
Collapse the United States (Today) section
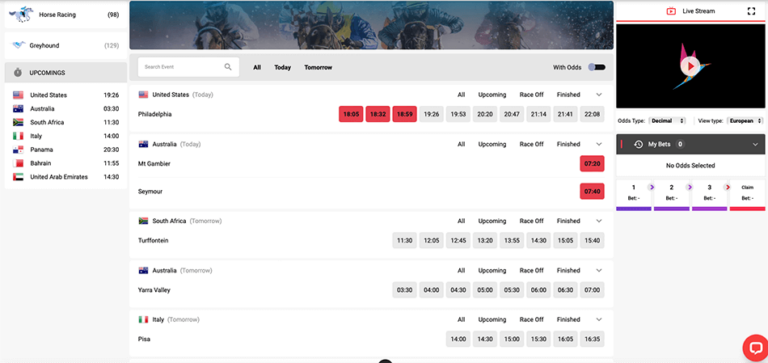coord(599,95)
